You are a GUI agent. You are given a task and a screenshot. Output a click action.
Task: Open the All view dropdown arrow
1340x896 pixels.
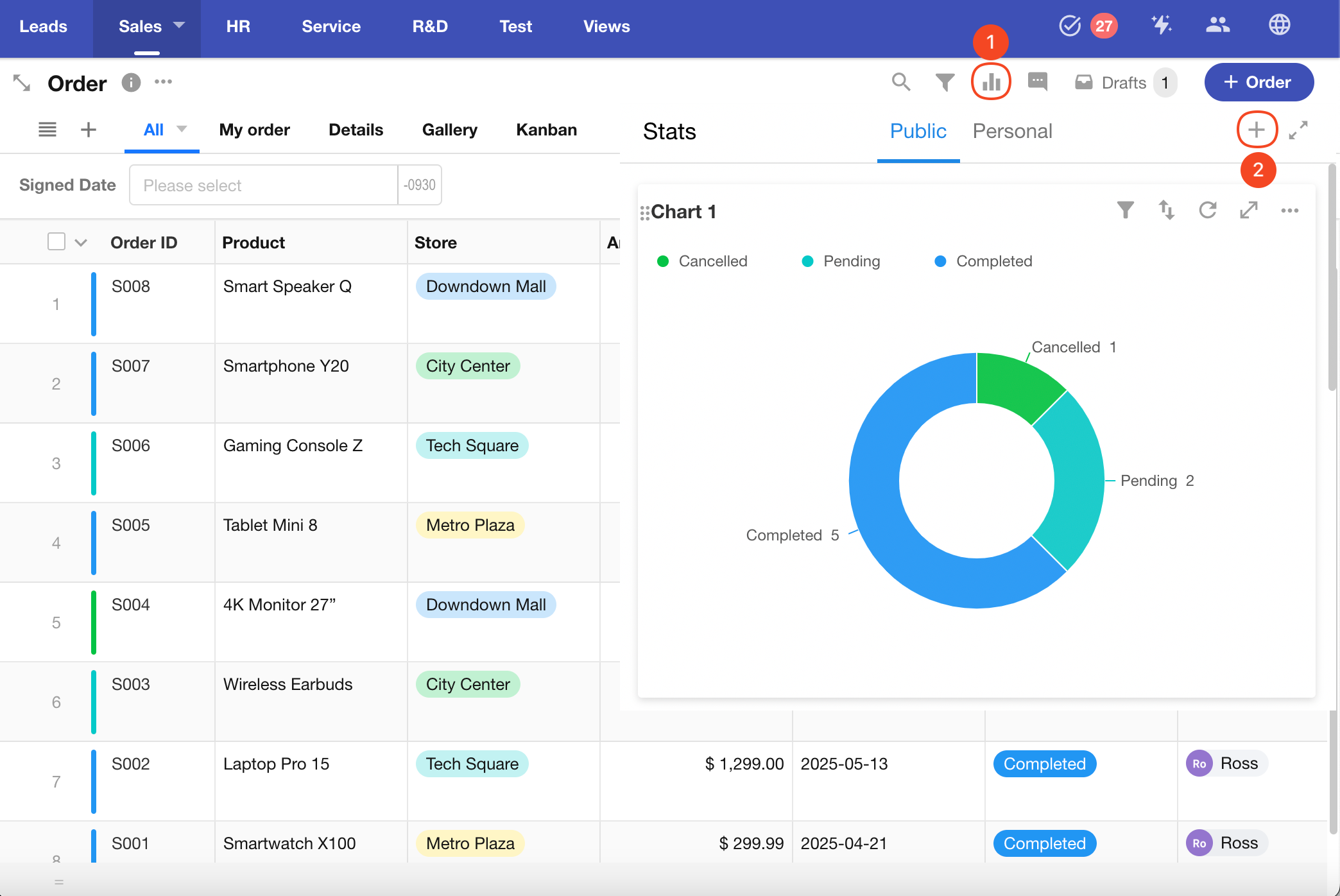click(x=182, y=129)
